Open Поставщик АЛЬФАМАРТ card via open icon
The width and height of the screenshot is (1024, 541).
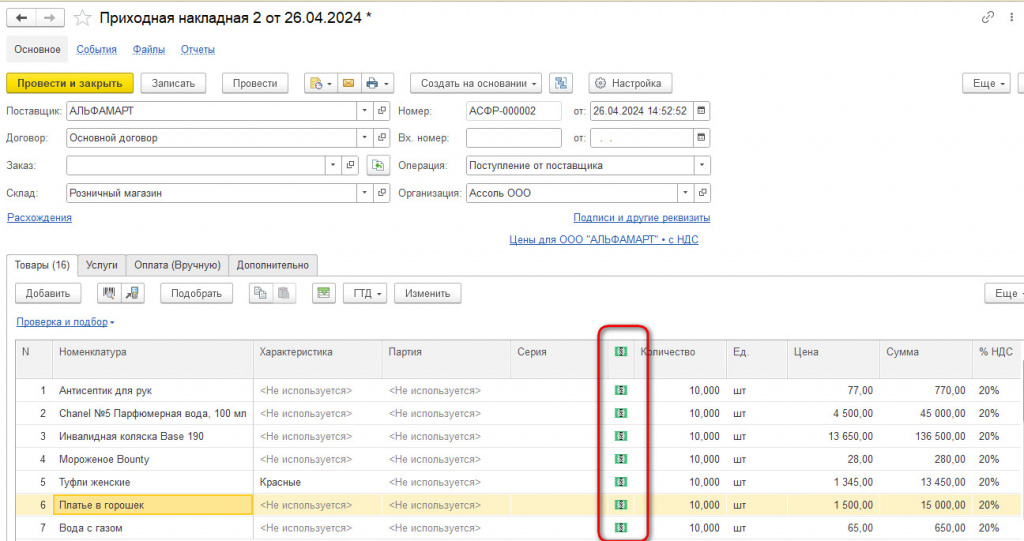click(382, 111)
